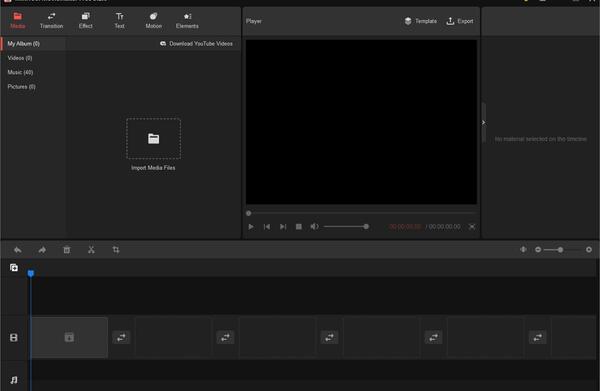Image resolution: width=600 pixels, height=391 pixels.
Task: Open the Media tab
Action: (x=18, y=21)
